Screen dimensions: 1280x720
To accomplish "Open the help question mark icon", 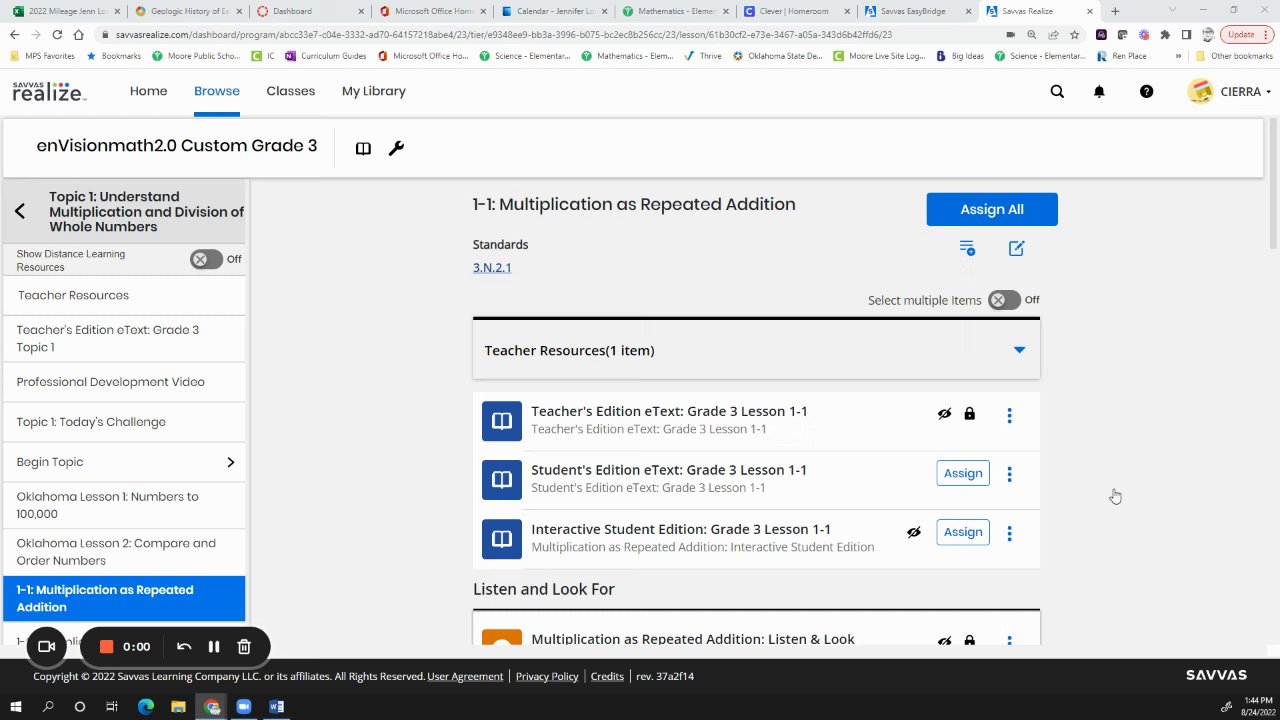I will pyautogui.click(x=1146, y=91).
